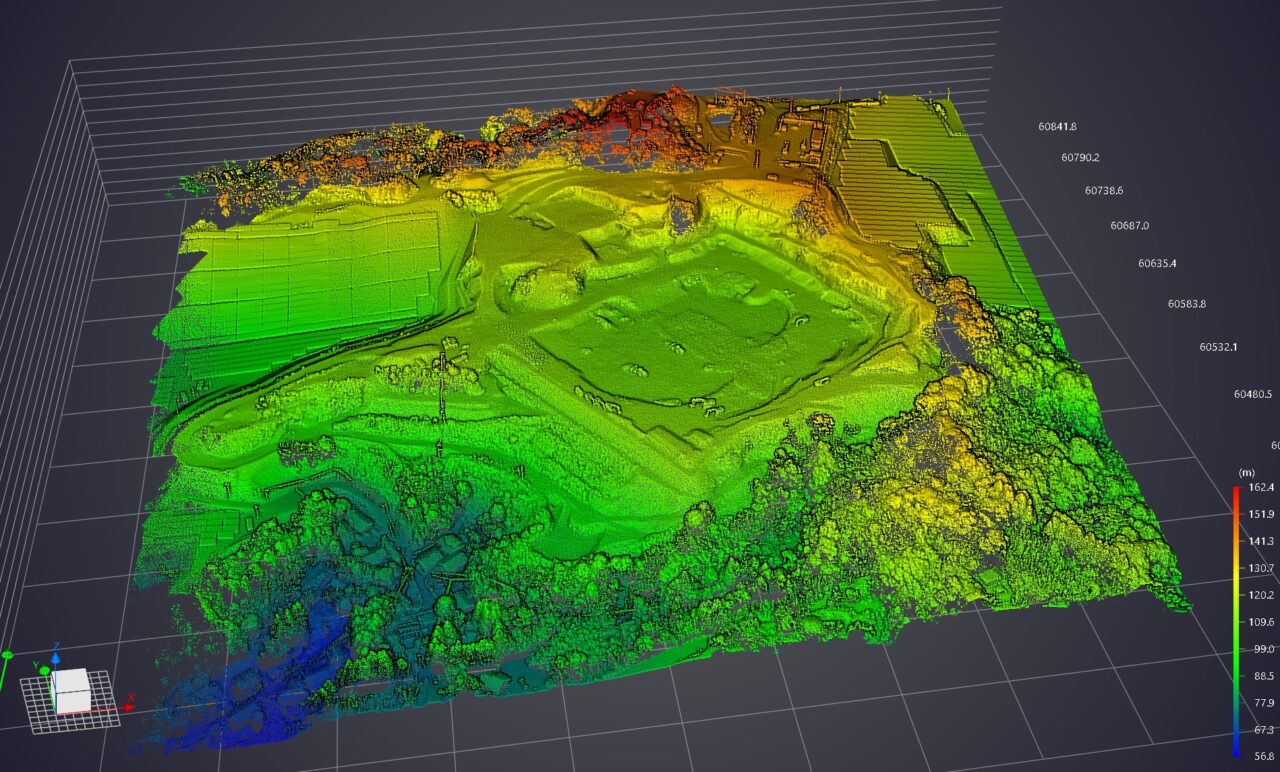The width and height of the screenshot is (1280, 772).
Task: Click the 60790.2 grid coordinate label
Action: (x=1080, y=158)
